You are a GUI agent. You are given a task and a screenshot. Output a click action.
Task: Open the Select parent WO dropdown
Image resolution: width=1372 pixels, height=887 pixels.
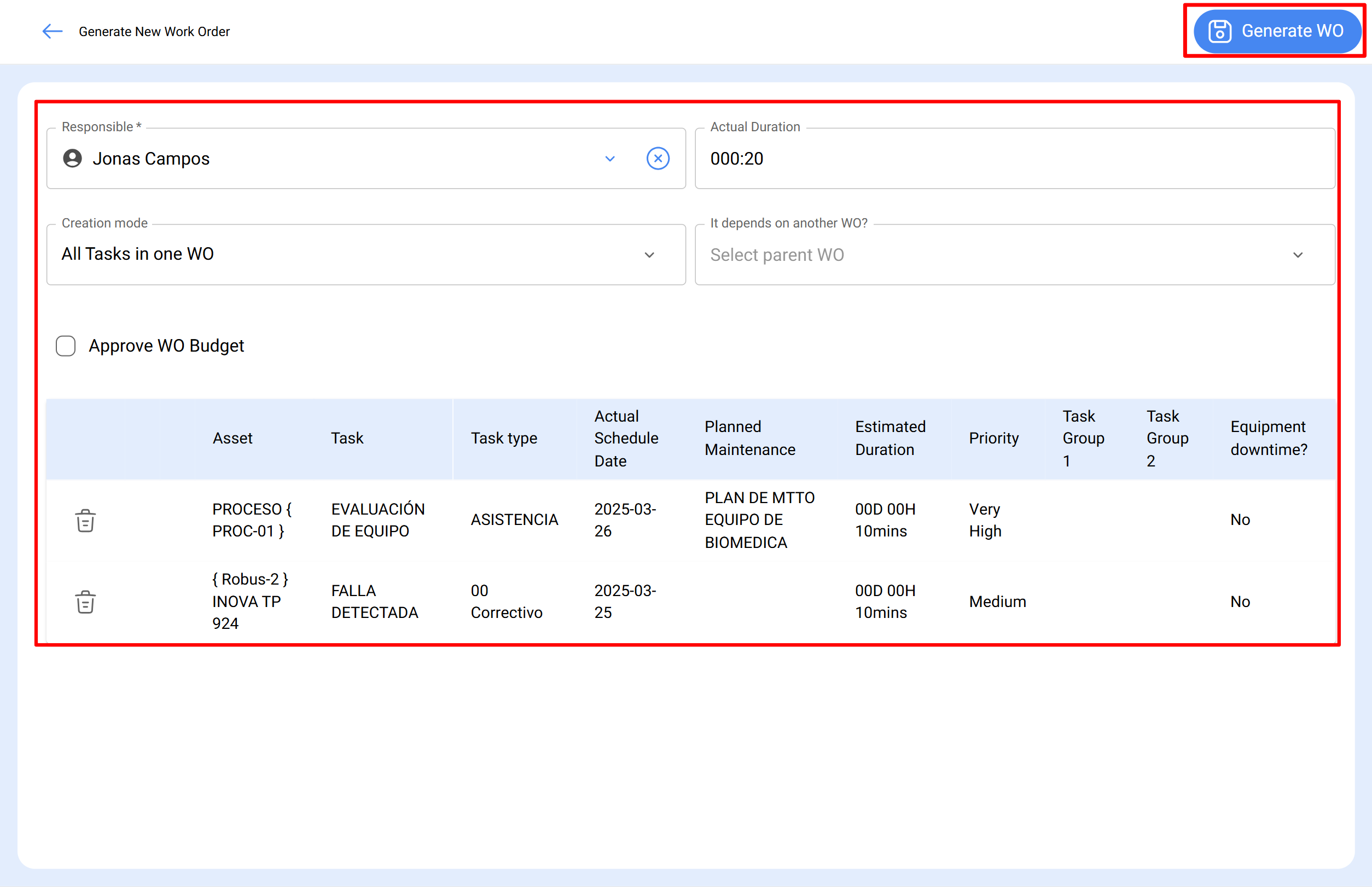pos(1298,254)
